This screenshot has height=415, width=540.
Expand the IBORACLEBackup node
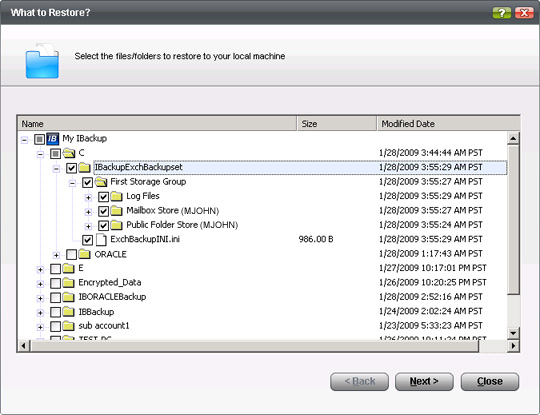tap(40, 298)
